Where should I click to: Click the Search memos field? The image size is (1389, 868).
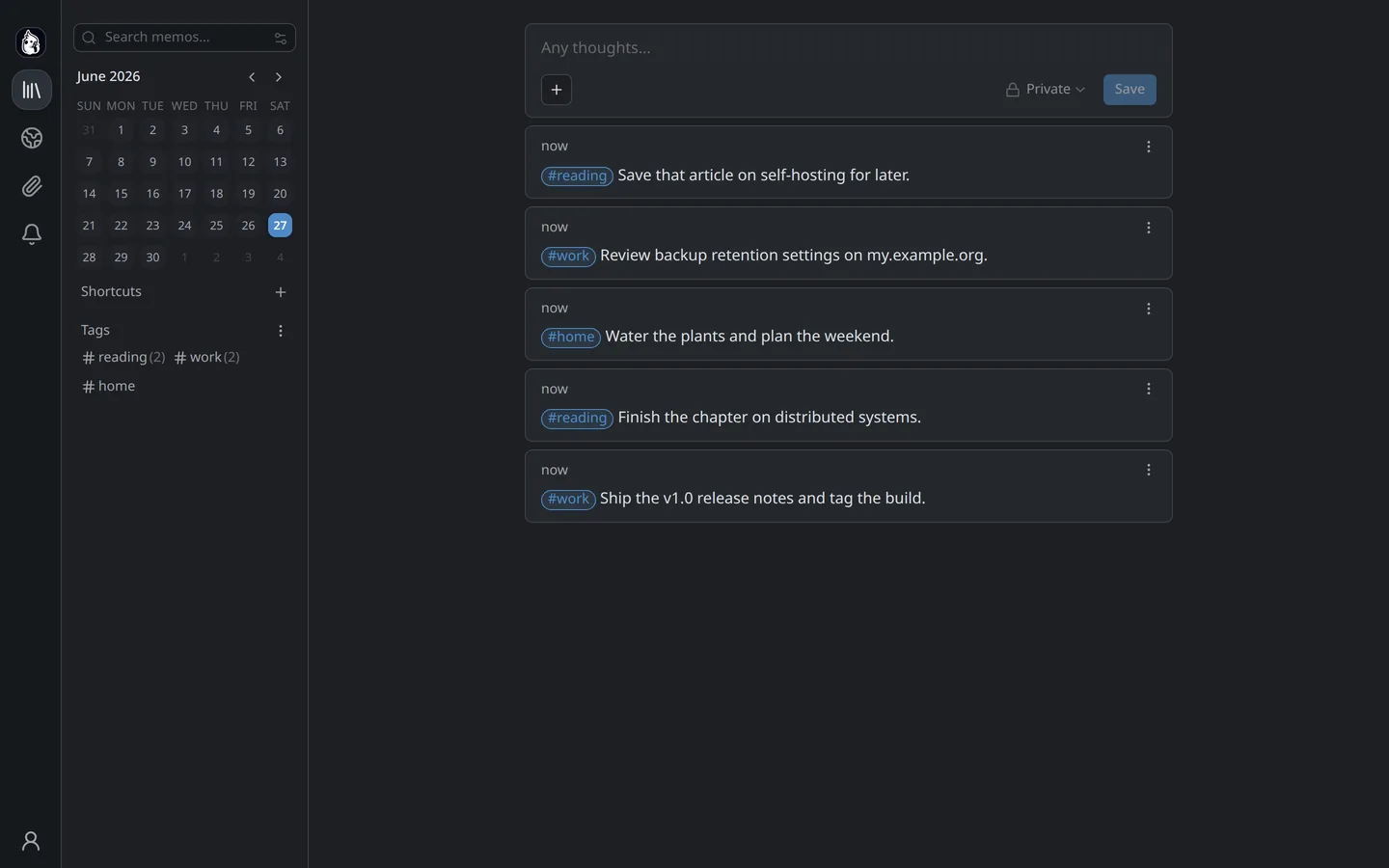tap(184, 38)
